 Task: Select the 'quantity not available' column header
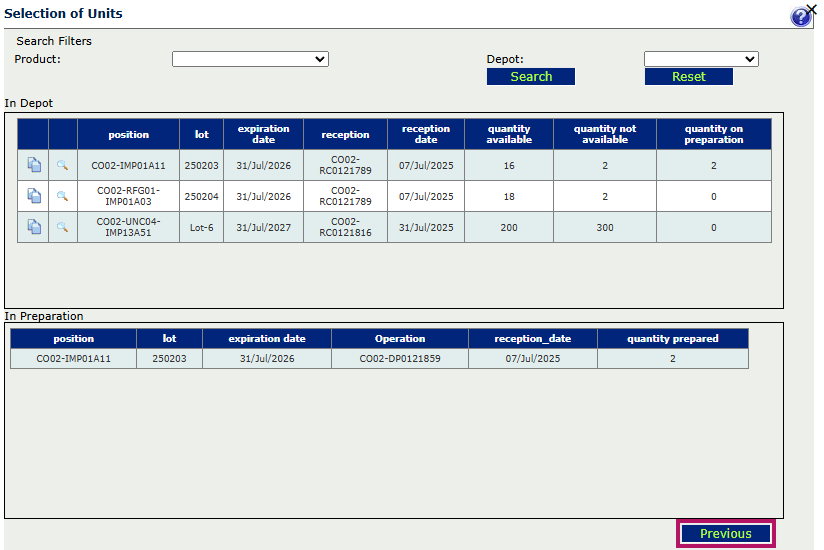[x=605, y=134]
